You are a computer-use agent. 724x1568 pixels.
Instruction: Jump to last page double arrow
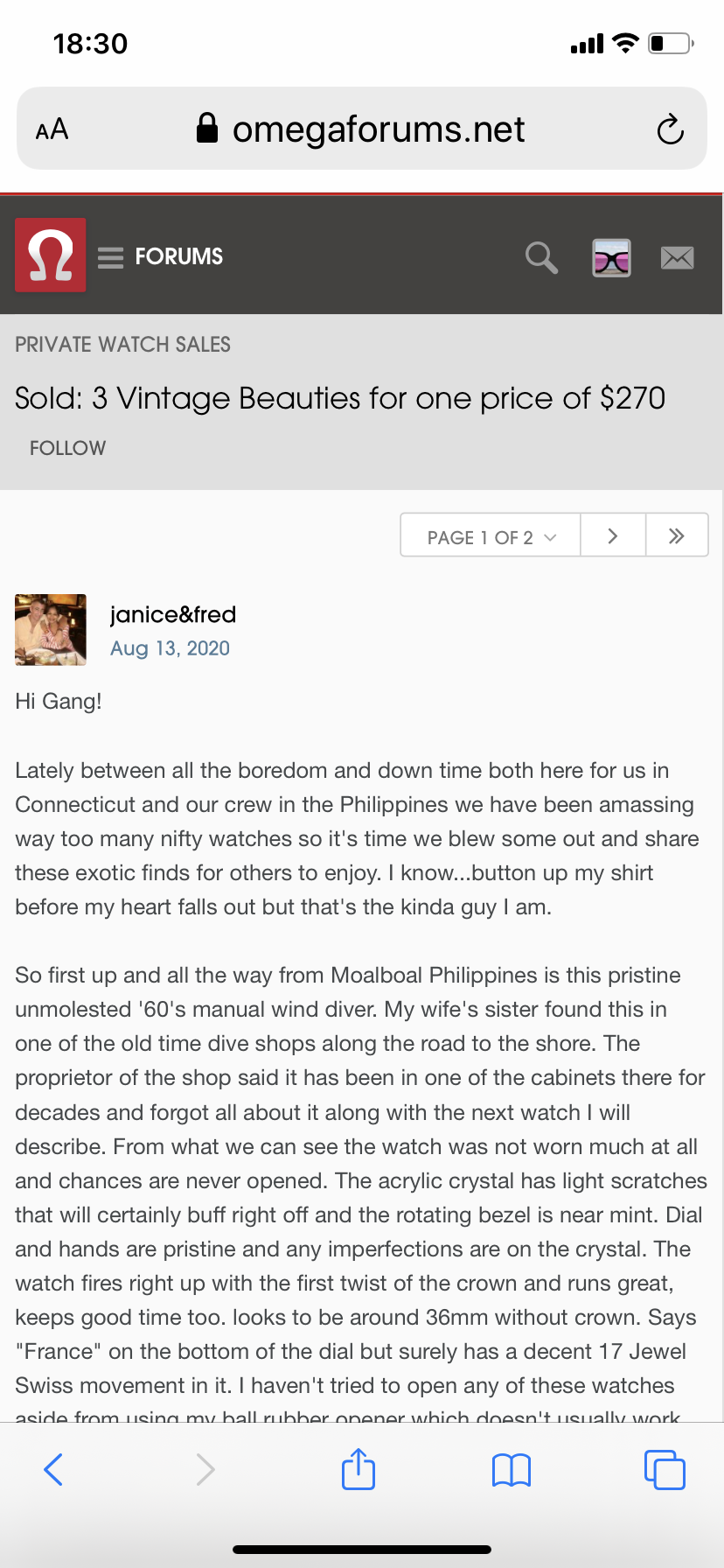point(677,536)
